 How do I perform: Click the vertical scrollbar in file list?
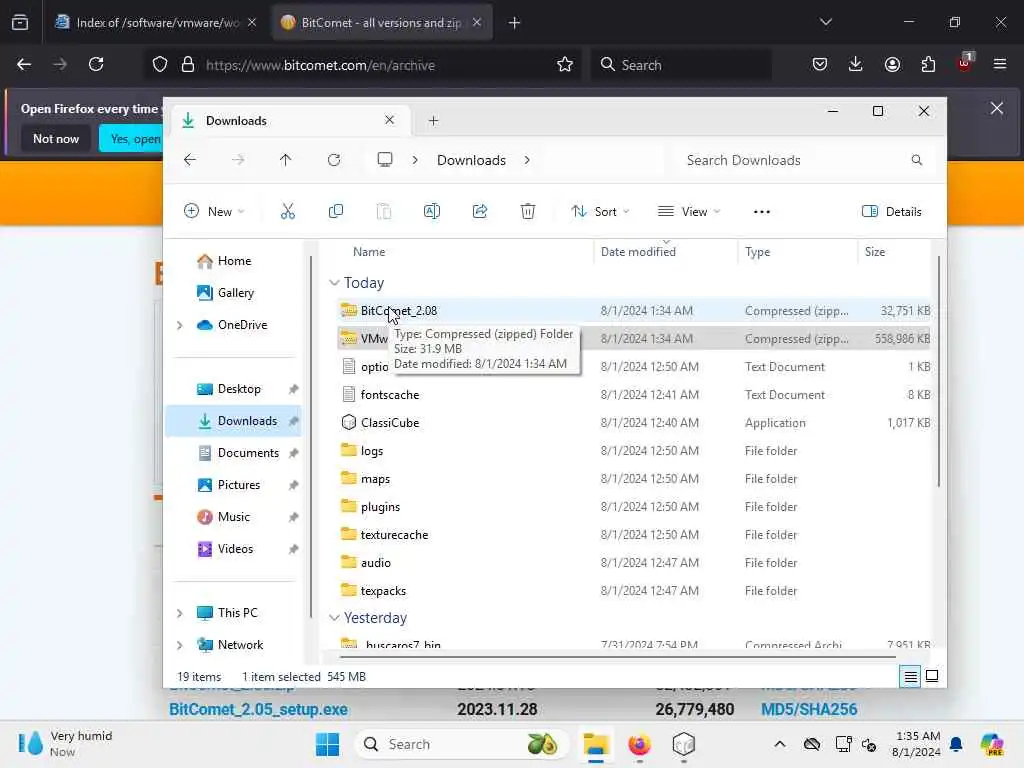tap(938, 372)
